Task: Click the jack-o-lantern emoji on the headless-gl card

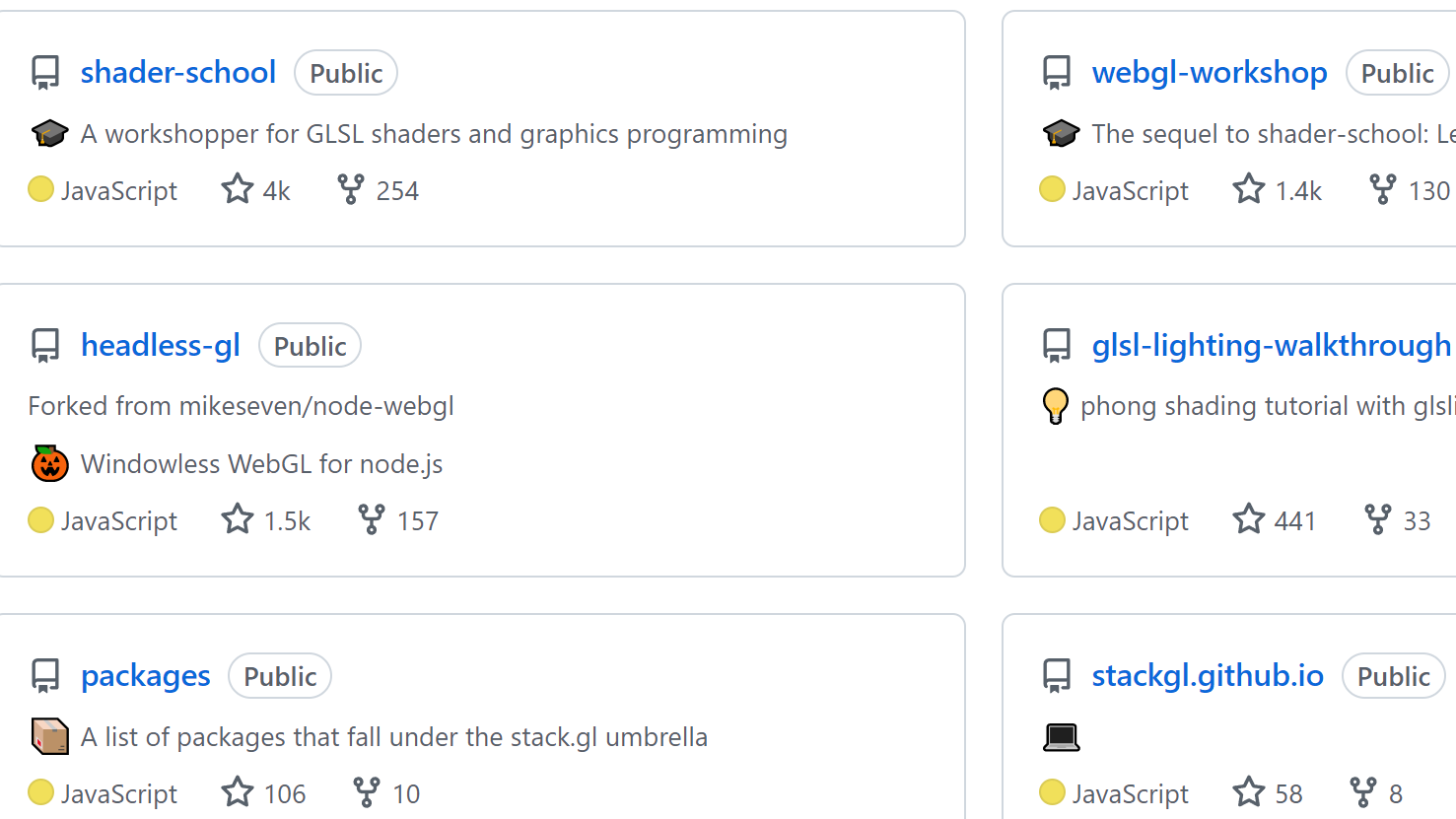Action: pyautogui.click(x=49, y=463)
